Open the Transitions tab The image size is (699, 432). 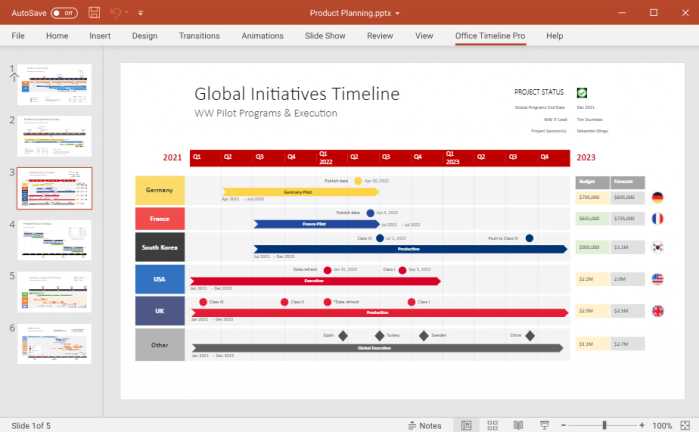pyautogui.click(x=199, y=35)
